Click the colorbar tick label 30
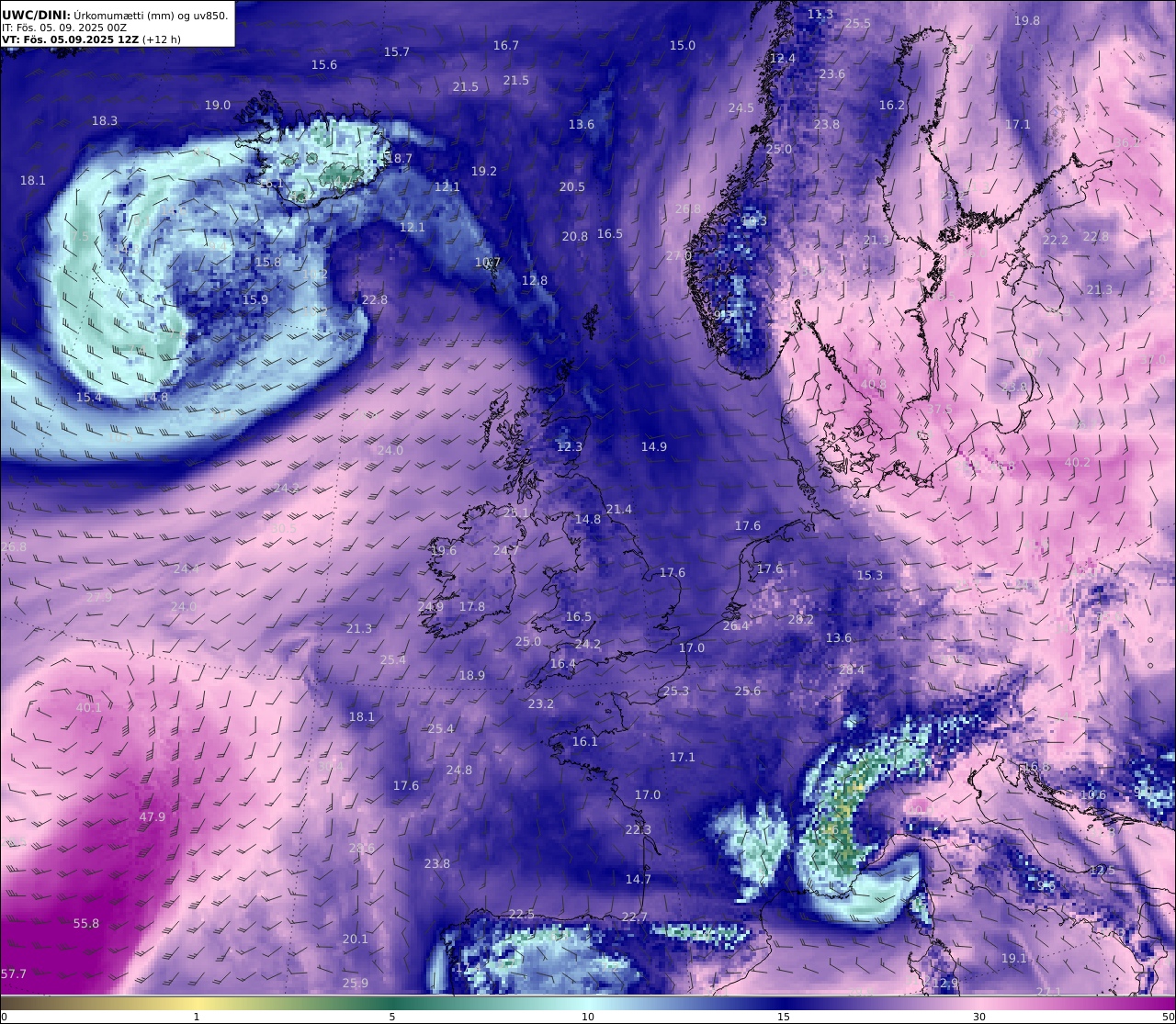This screenshot has width=1176, height=1024. [979, 1017]
